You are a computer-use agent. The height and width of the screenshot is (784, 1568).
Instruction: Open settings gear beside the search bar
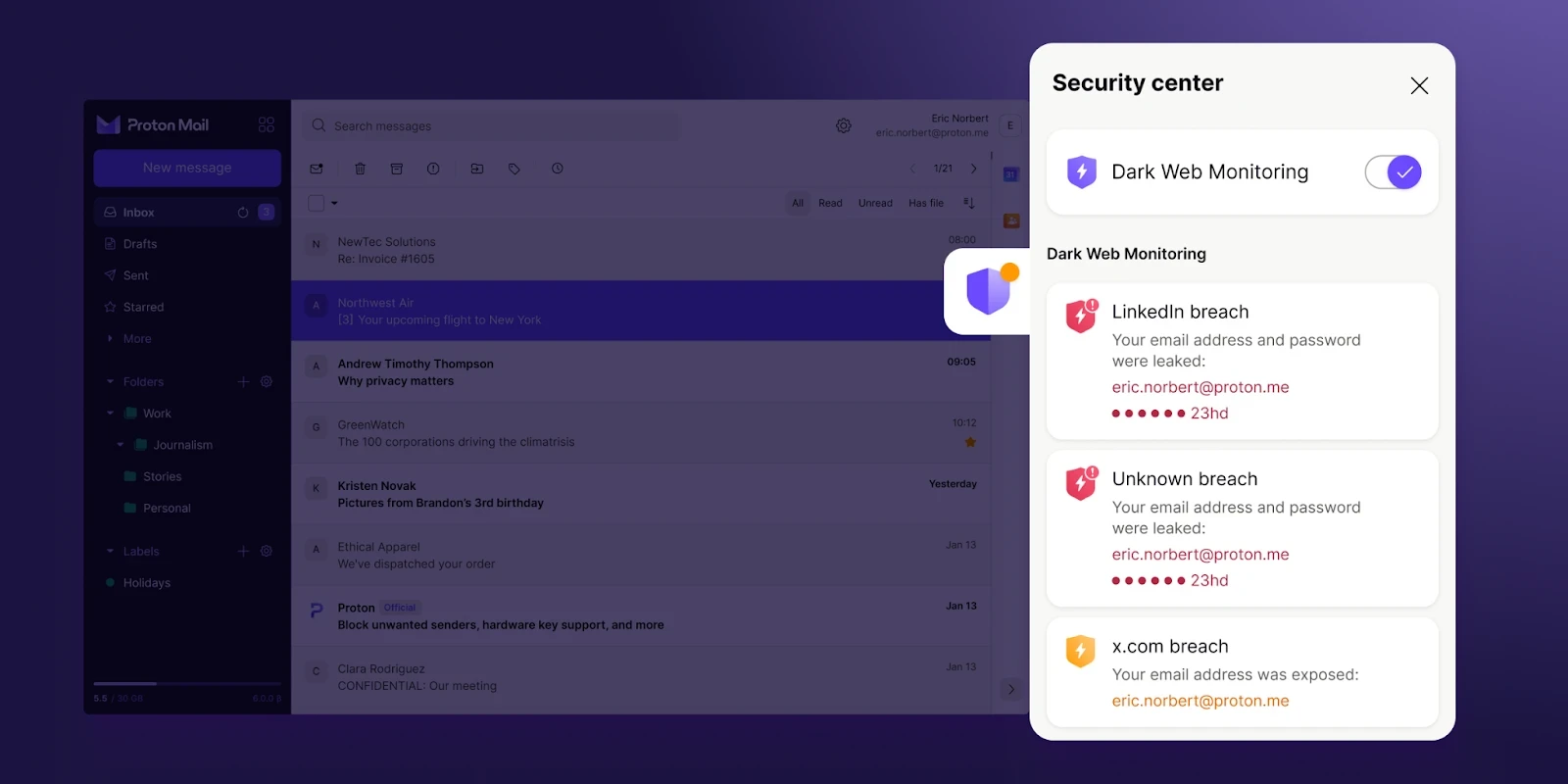843,125
